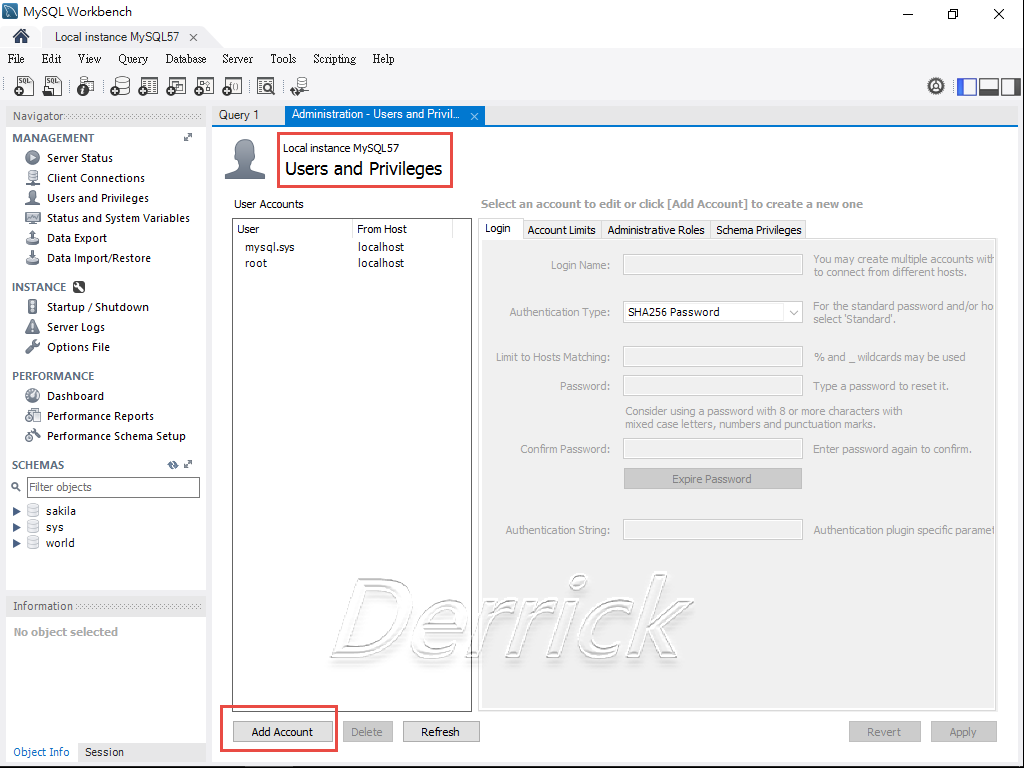Screen dimensions: 1024x768
Task: Toggle the bottom output panel
Action: click(989, 86)
